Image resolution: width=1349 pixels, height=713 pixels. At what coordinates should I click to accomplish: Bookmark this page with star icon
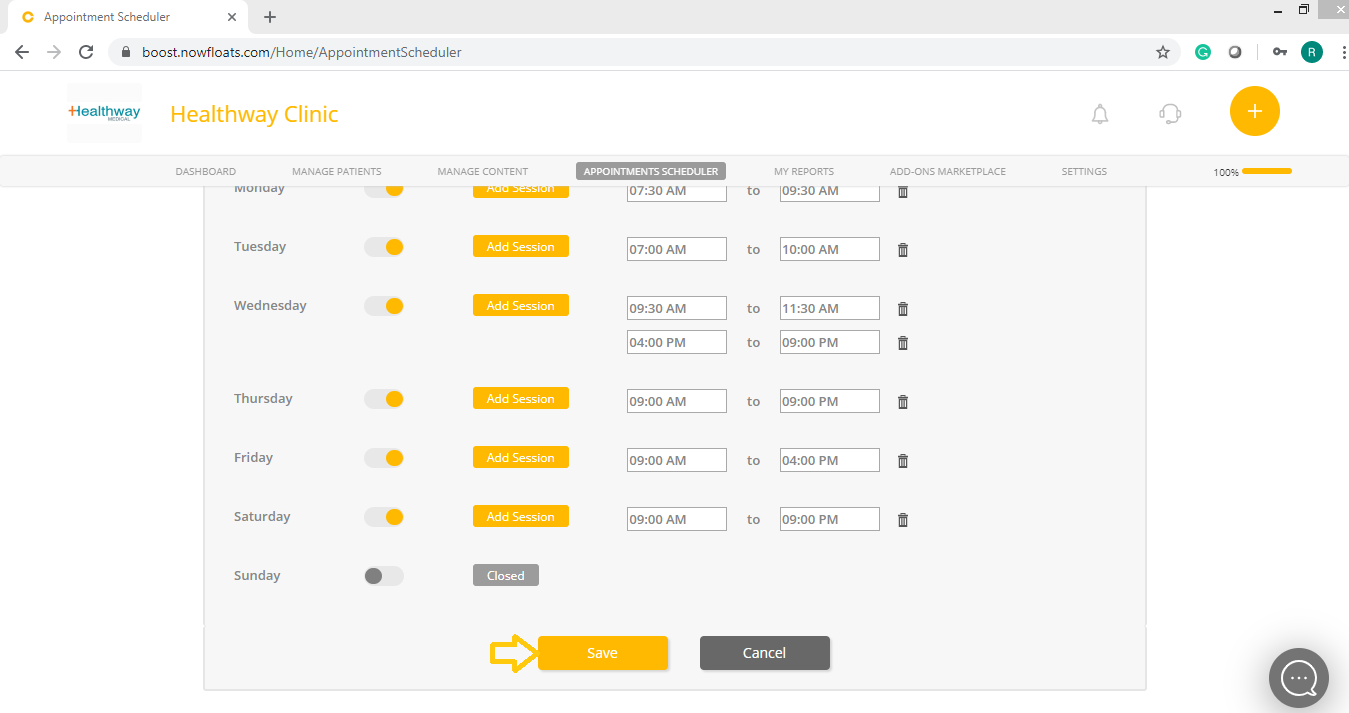pyautogui.click(x=1163, y=52)
